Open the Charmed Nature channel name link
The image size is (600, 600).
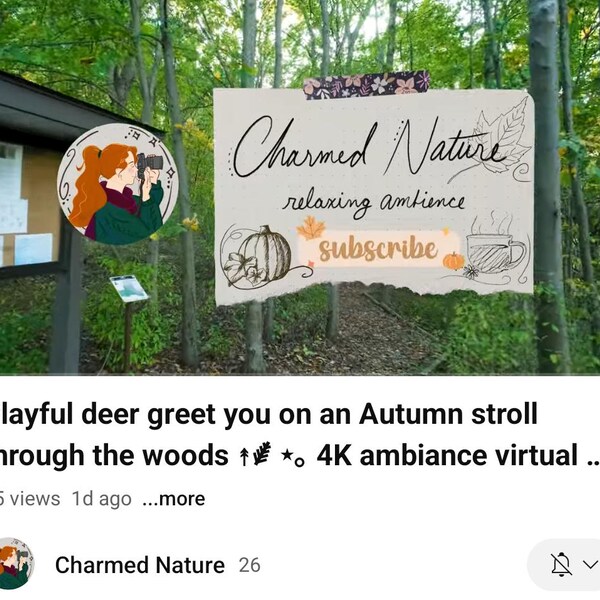[x=140, y=565]
